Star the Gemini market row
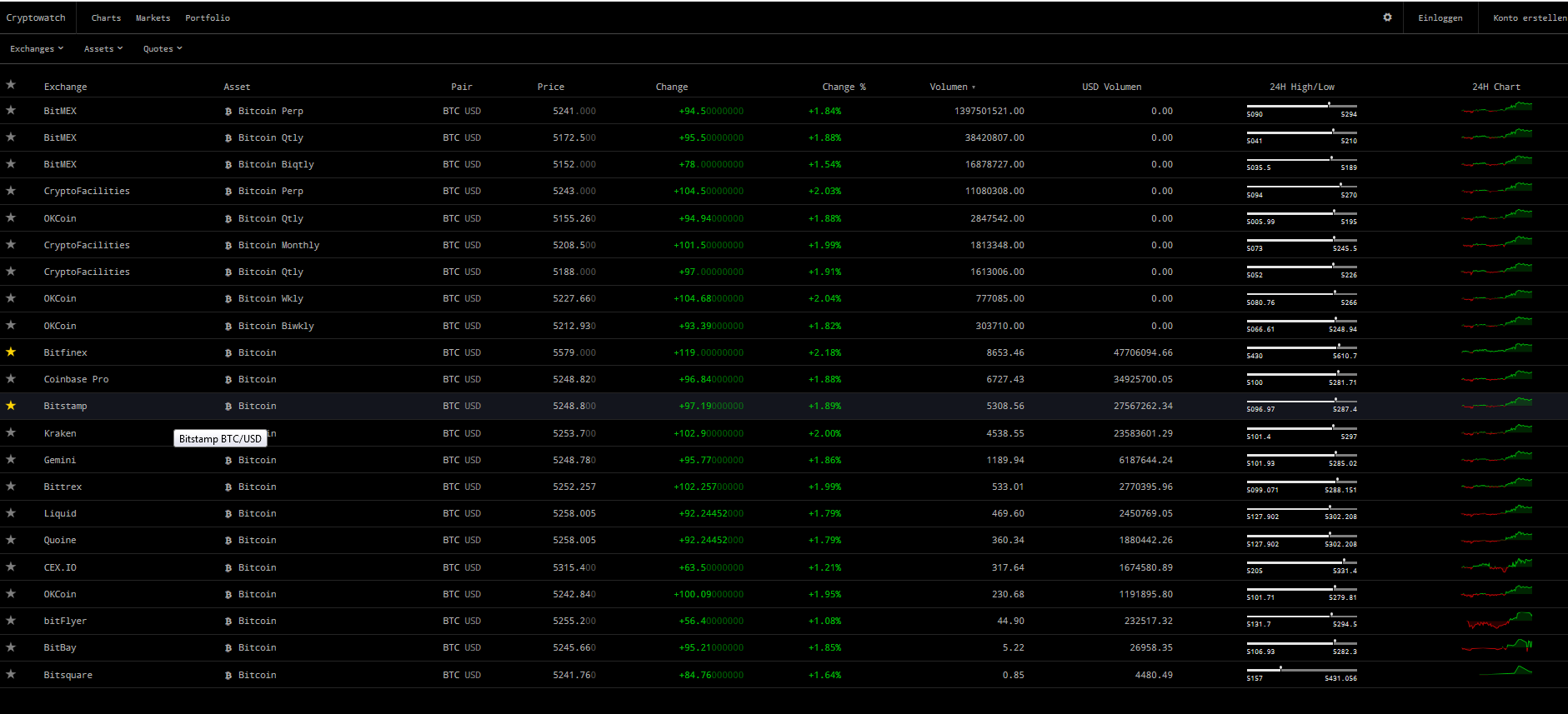 (11, 460)
